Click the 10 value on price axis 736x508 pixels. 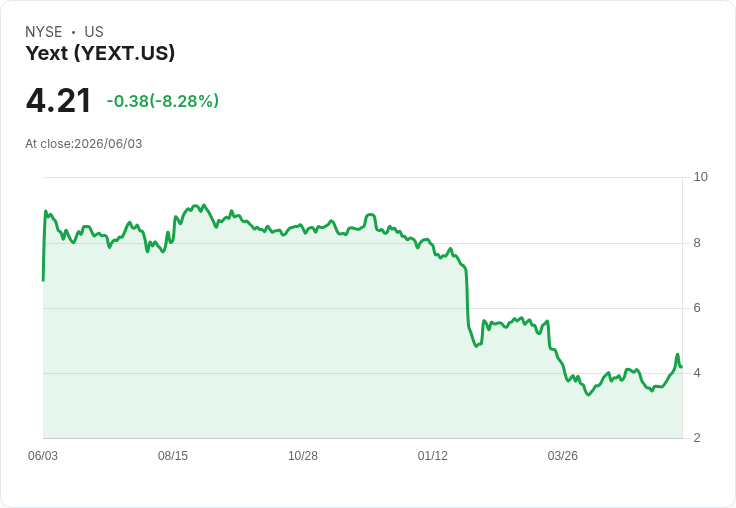(700, 177)
